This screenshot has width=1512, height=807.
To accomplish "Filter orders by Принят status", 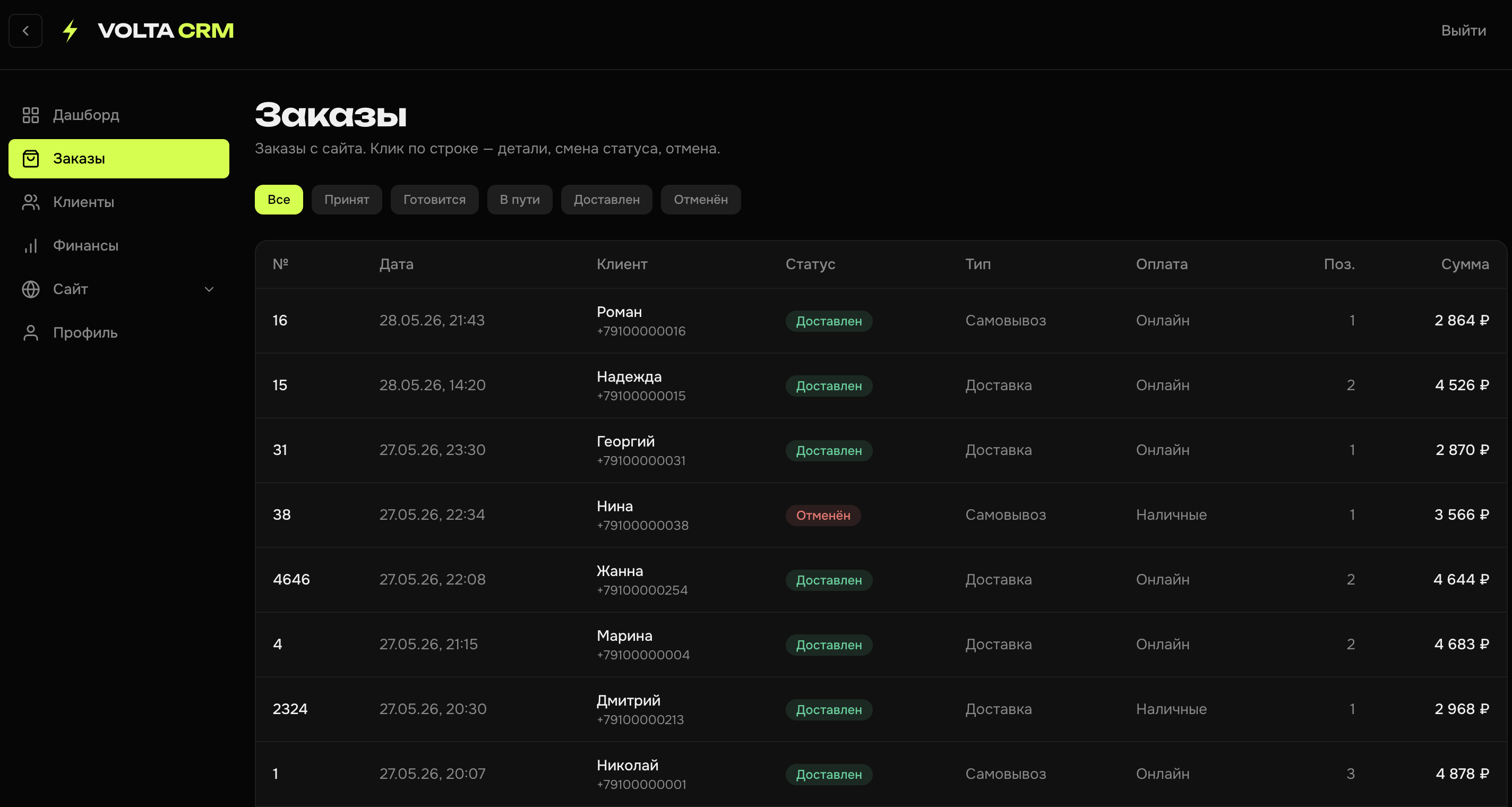I will [x=347, y=200].
